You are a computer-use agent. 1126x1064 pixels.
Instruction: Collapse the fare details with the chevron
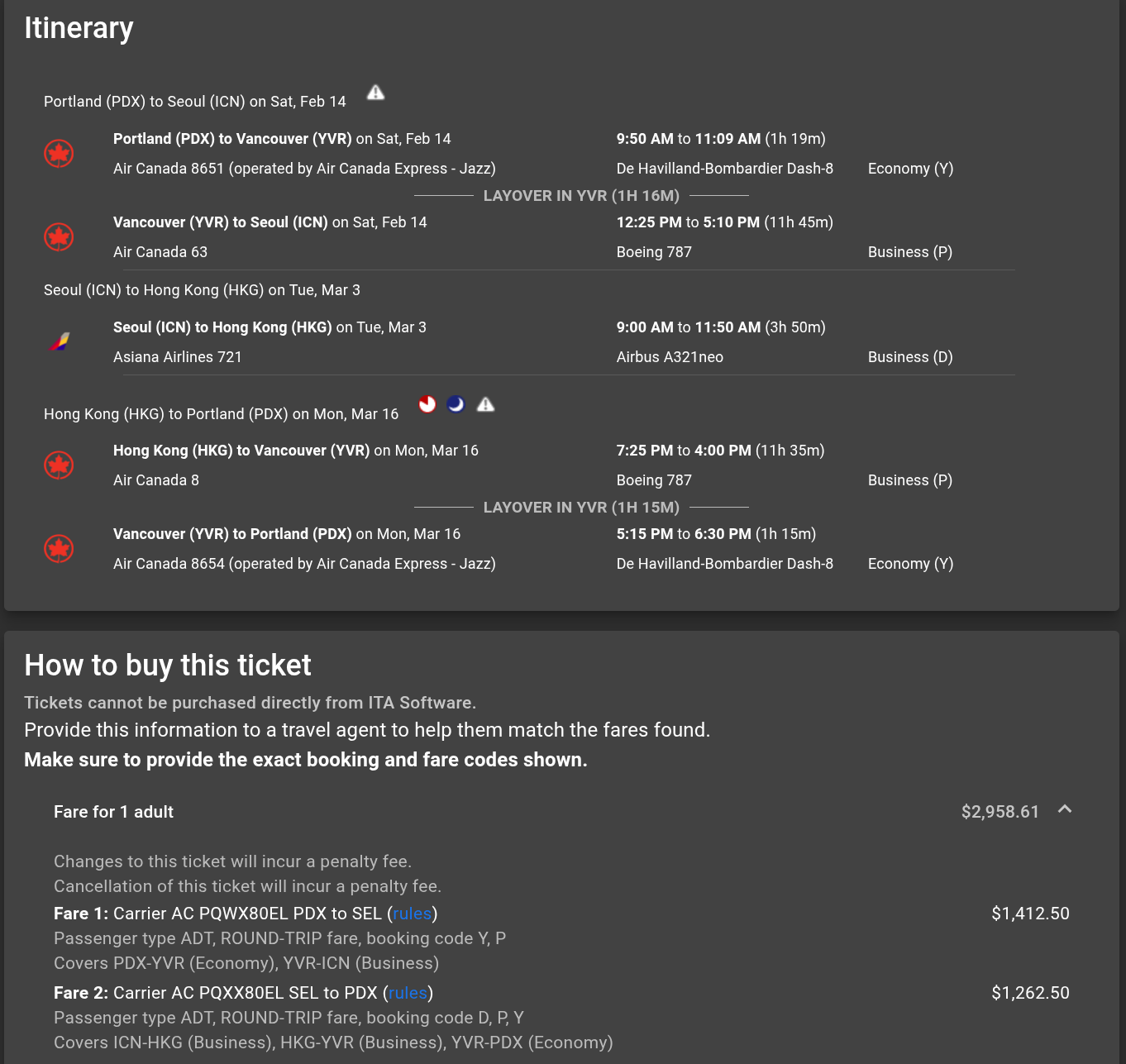pyautogui.click(x=1064, y=811)
